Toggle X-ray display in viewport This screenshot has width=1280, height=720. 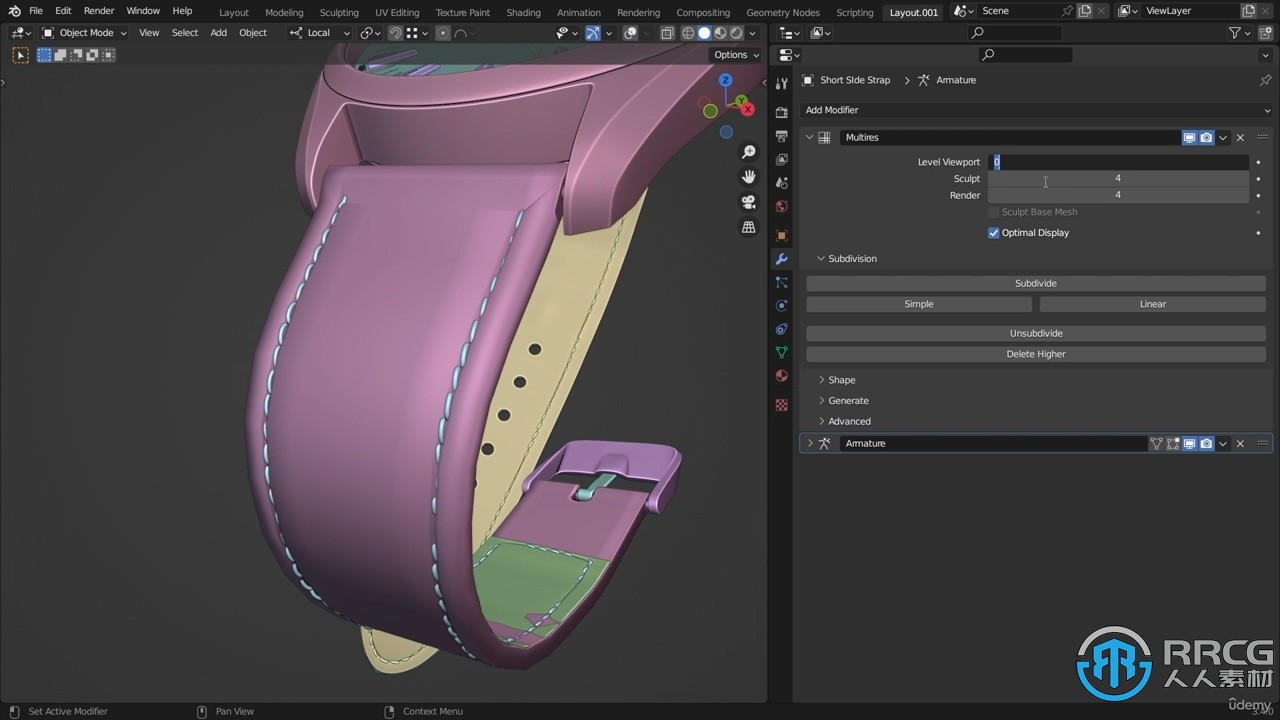[x=667, y=33]
